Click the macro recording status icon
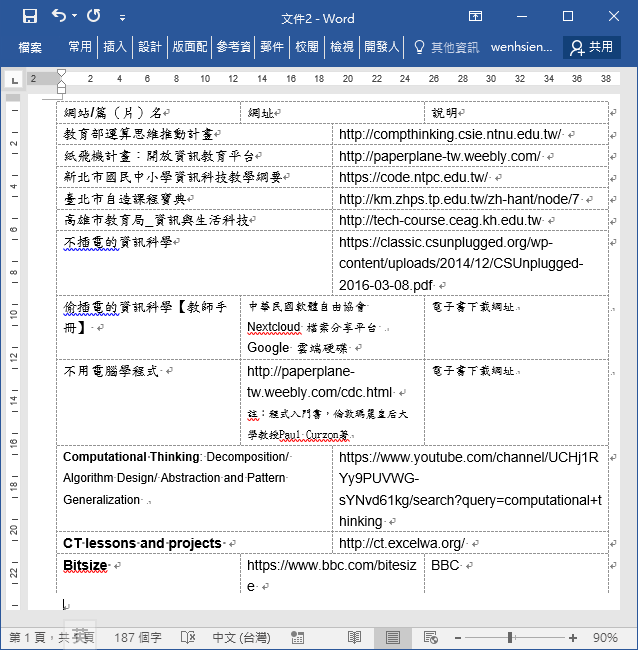This screenshot has width=638, height=650. click(297, 638)
